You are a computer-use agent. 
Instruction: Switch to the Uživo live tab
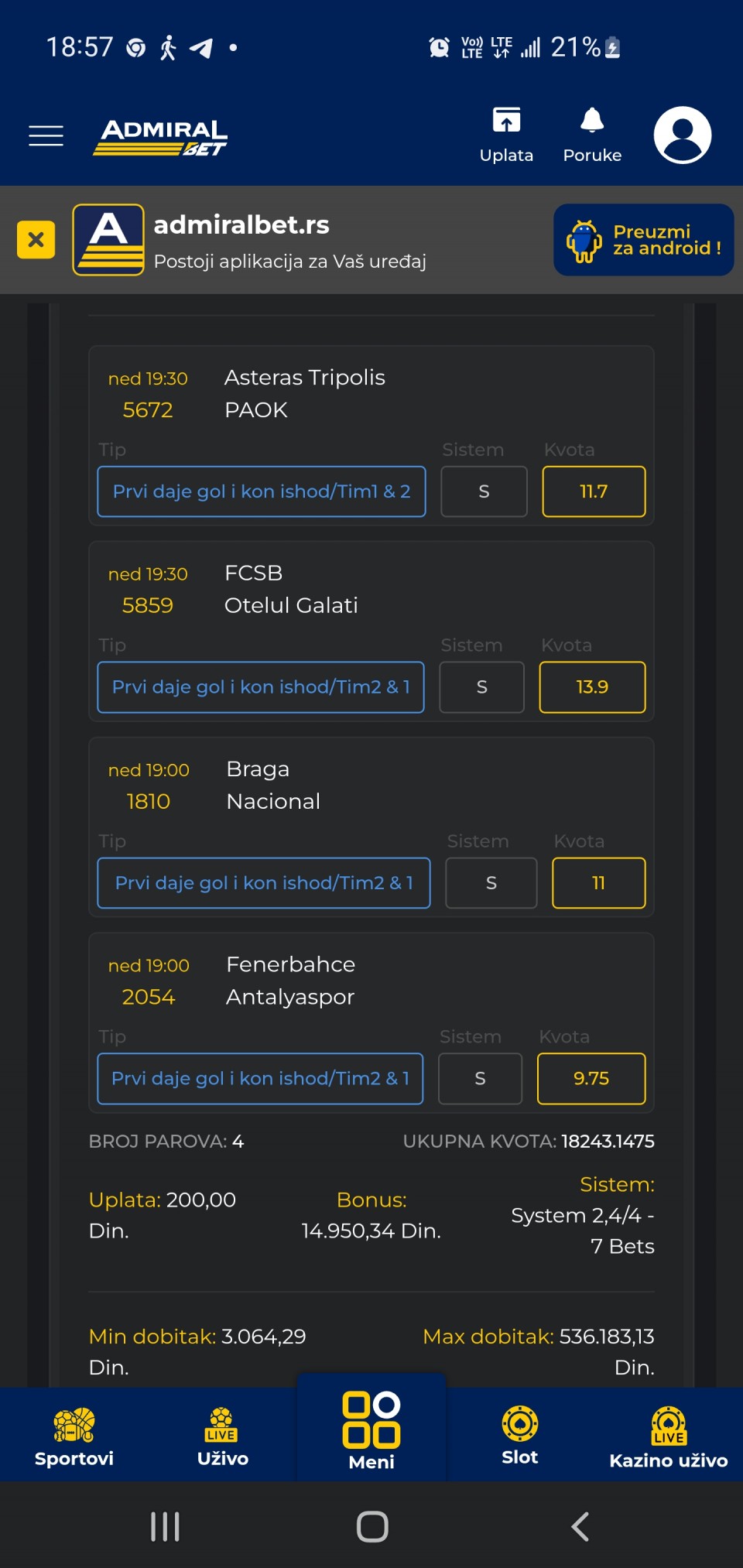click(223, 1436)
